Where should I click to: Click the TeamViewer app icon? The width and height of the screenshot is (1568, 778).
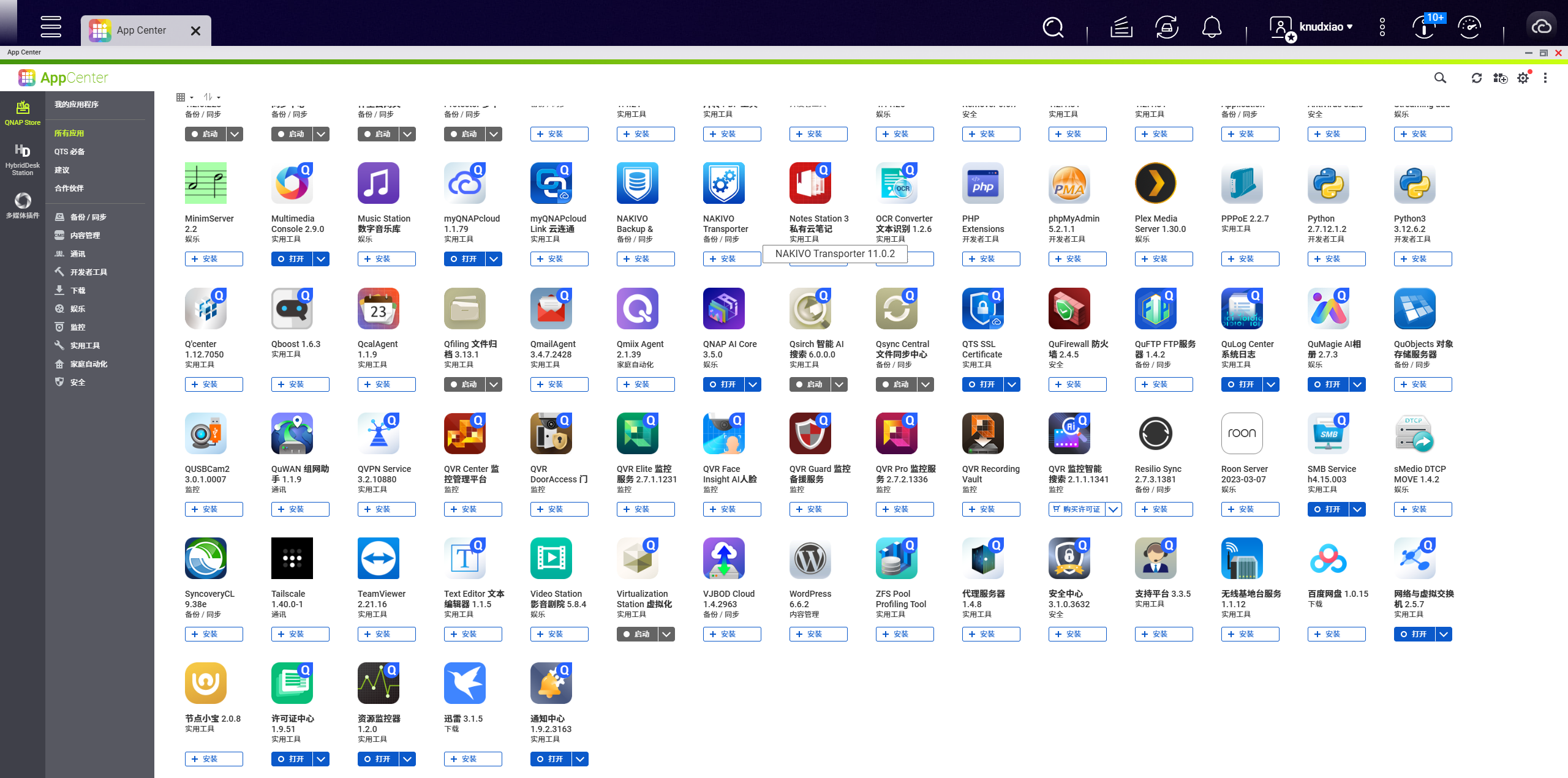click(378, 558)
